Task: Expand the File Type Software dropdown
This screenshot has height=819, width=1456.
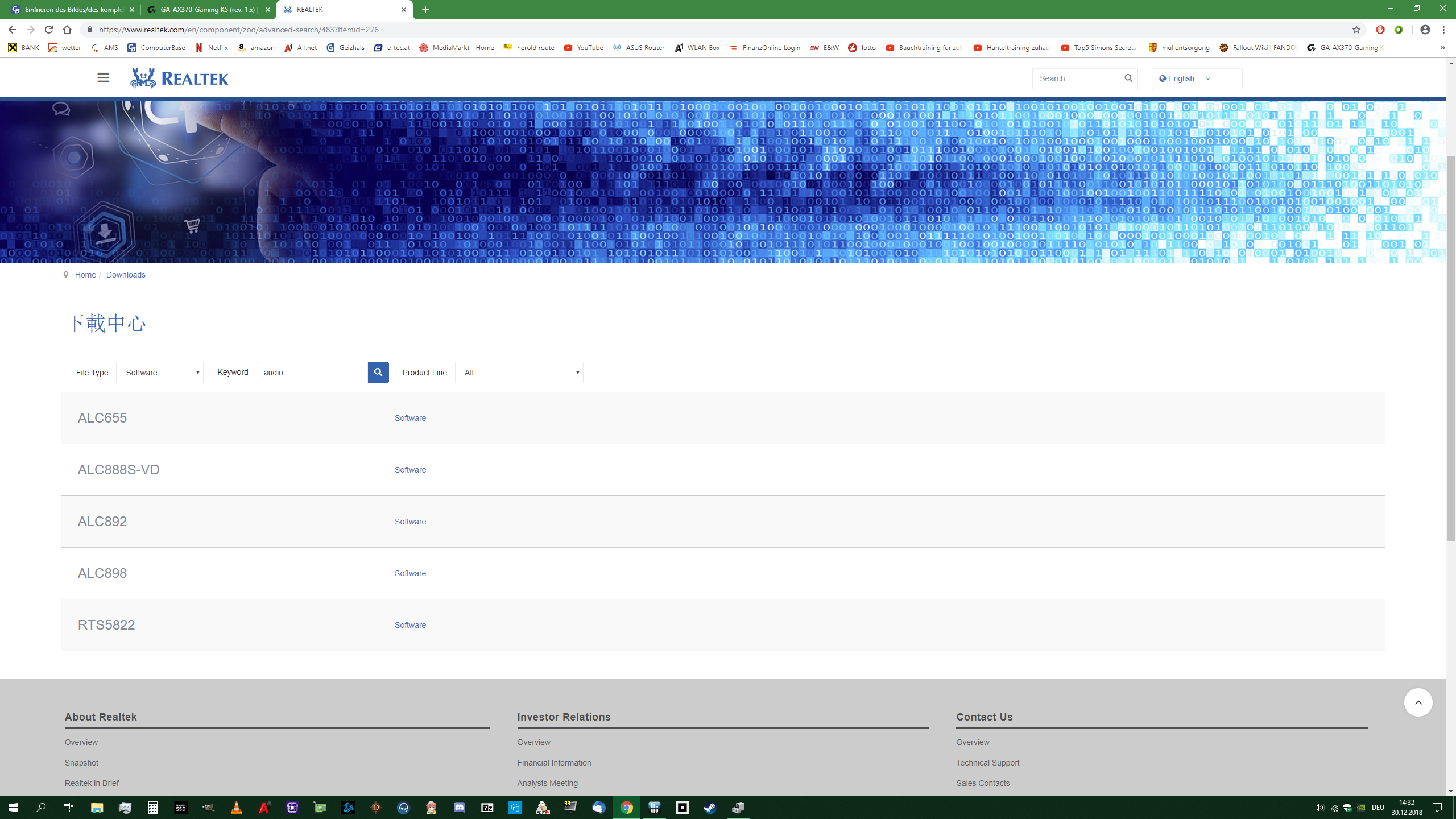Action: [160, 373]
